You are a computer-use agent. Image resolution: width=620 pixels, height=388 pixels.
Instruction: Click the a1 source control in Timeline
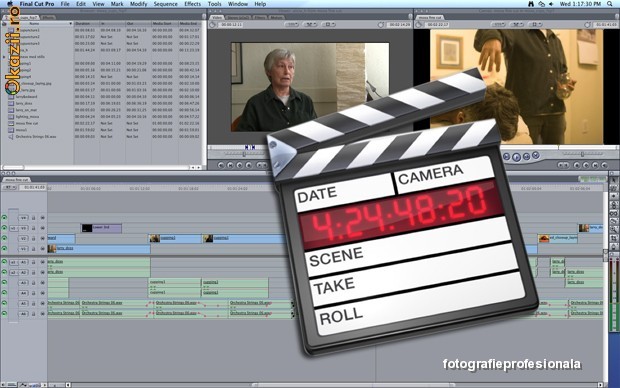[13, 262]
